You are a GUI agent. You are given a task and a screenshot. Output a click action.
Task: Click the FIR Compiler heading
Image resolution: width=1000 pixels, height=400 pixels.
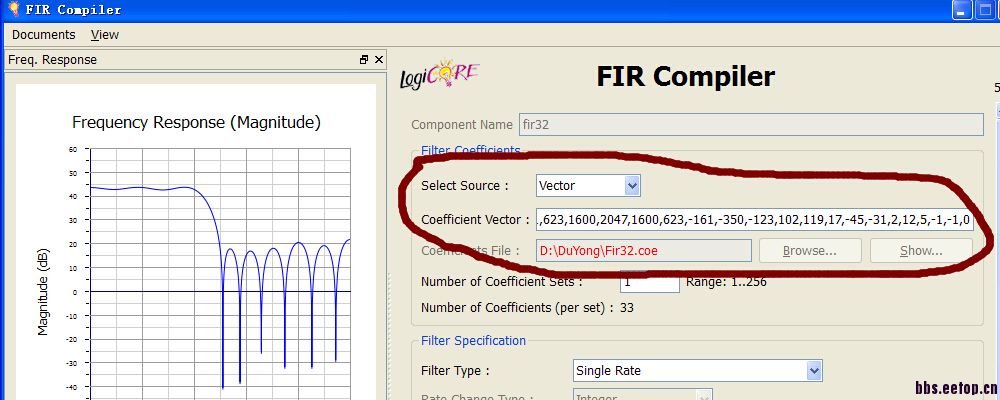coord(686,77)
